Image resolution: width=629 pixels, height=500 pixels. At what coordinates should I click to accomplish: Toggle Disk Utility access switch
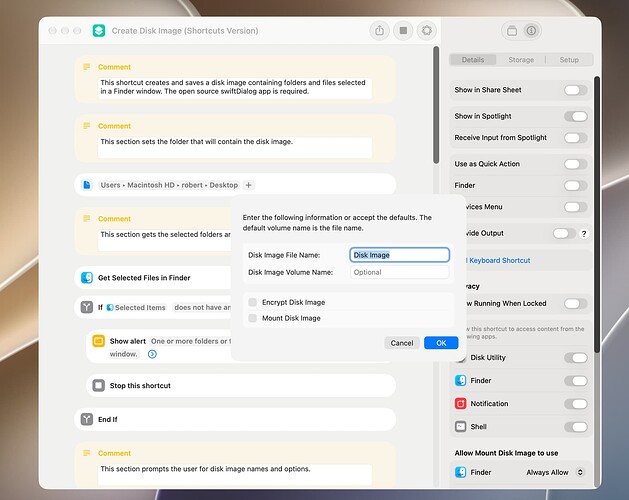(576, 358)
